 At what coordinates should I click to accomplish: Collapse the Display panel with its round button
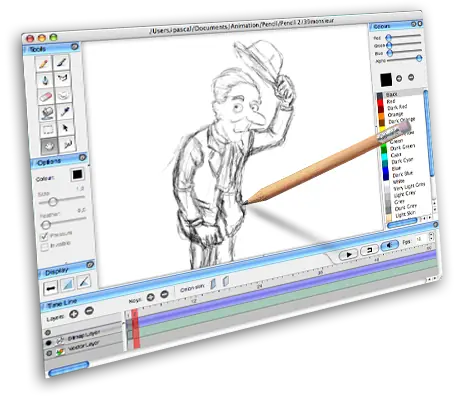pyautogui.click(x=90, y=265)
